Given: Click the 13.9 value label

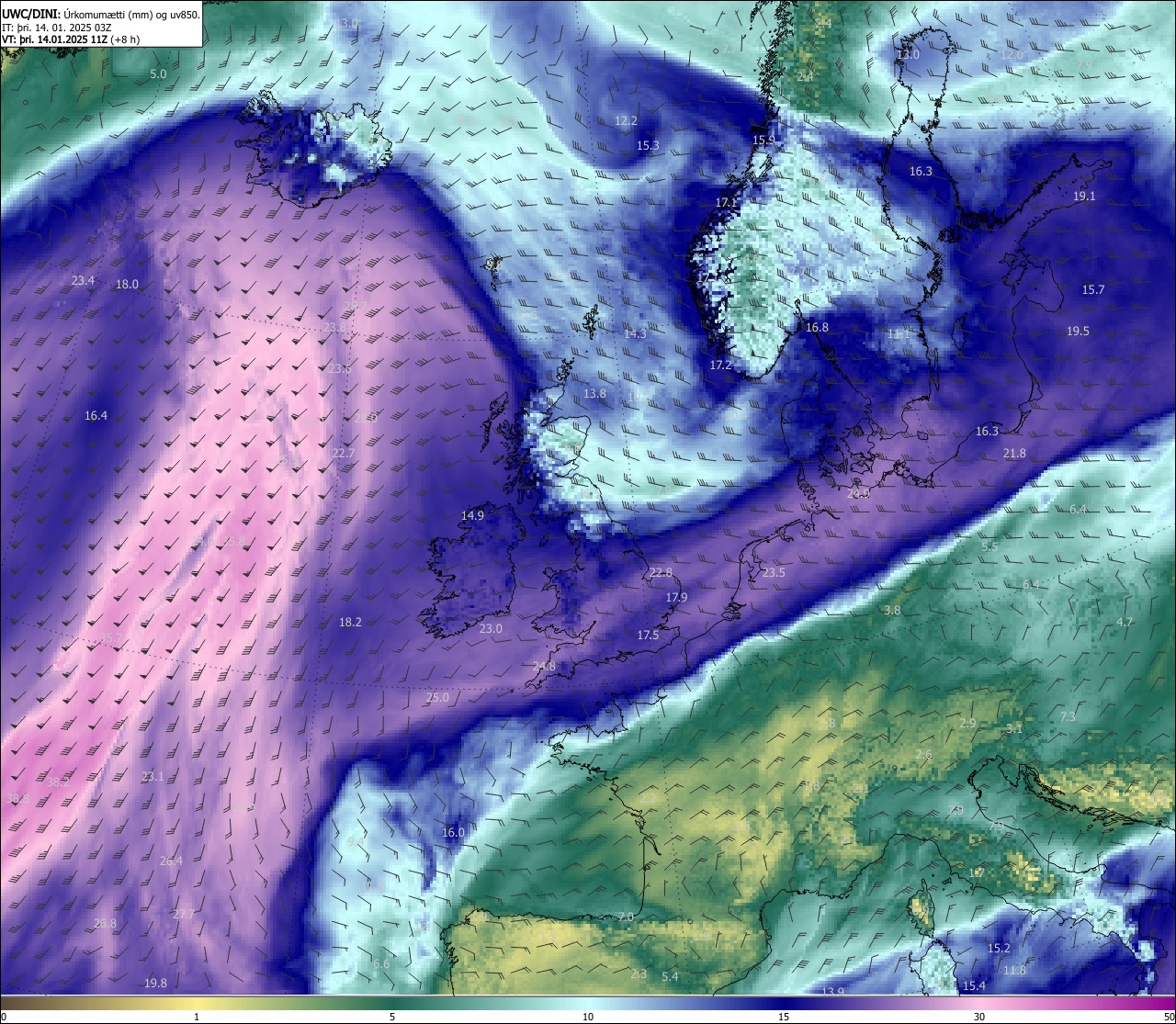Looking at the screenshot, I should [832, 992].
